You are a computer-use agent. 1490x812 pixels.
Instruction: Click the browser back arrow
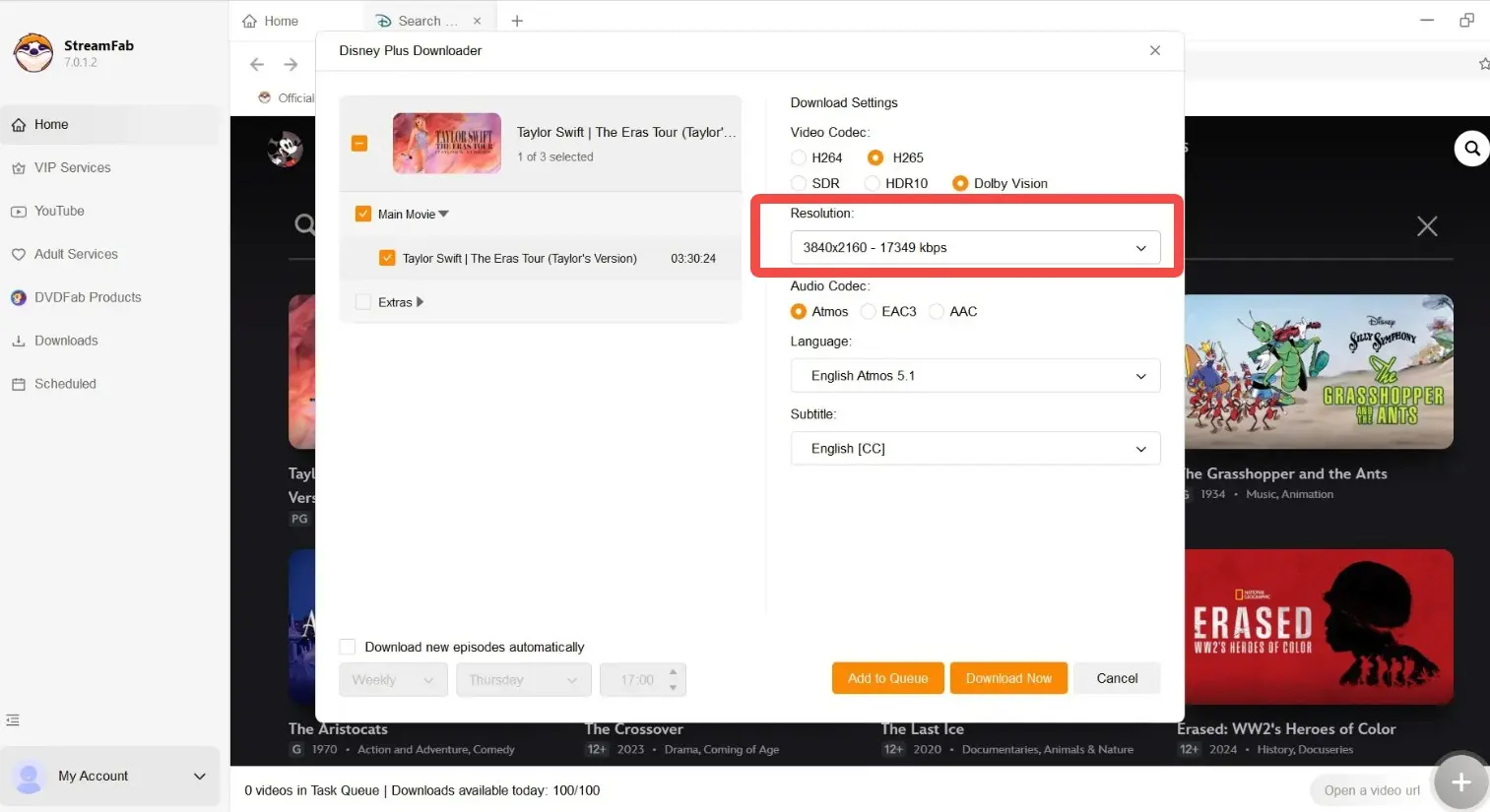[257, 65]
